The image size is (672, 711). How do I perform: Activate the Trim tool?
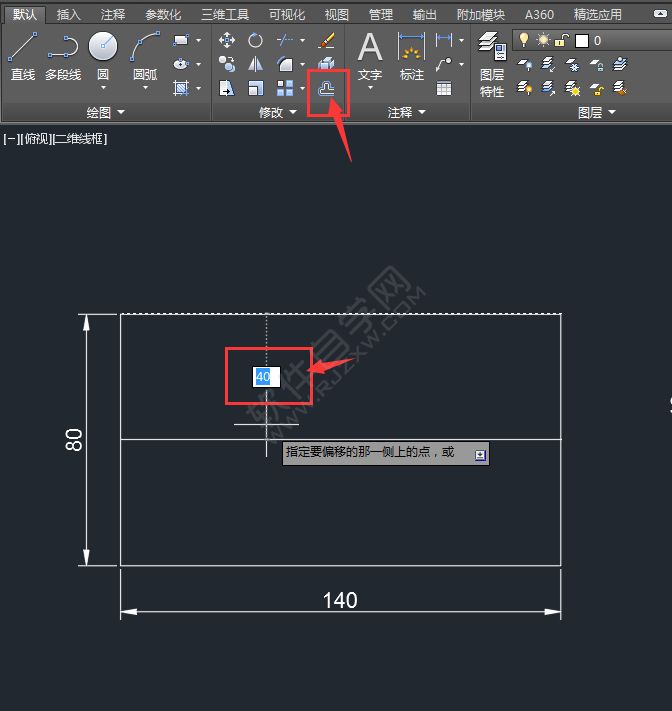coord(285,40)
